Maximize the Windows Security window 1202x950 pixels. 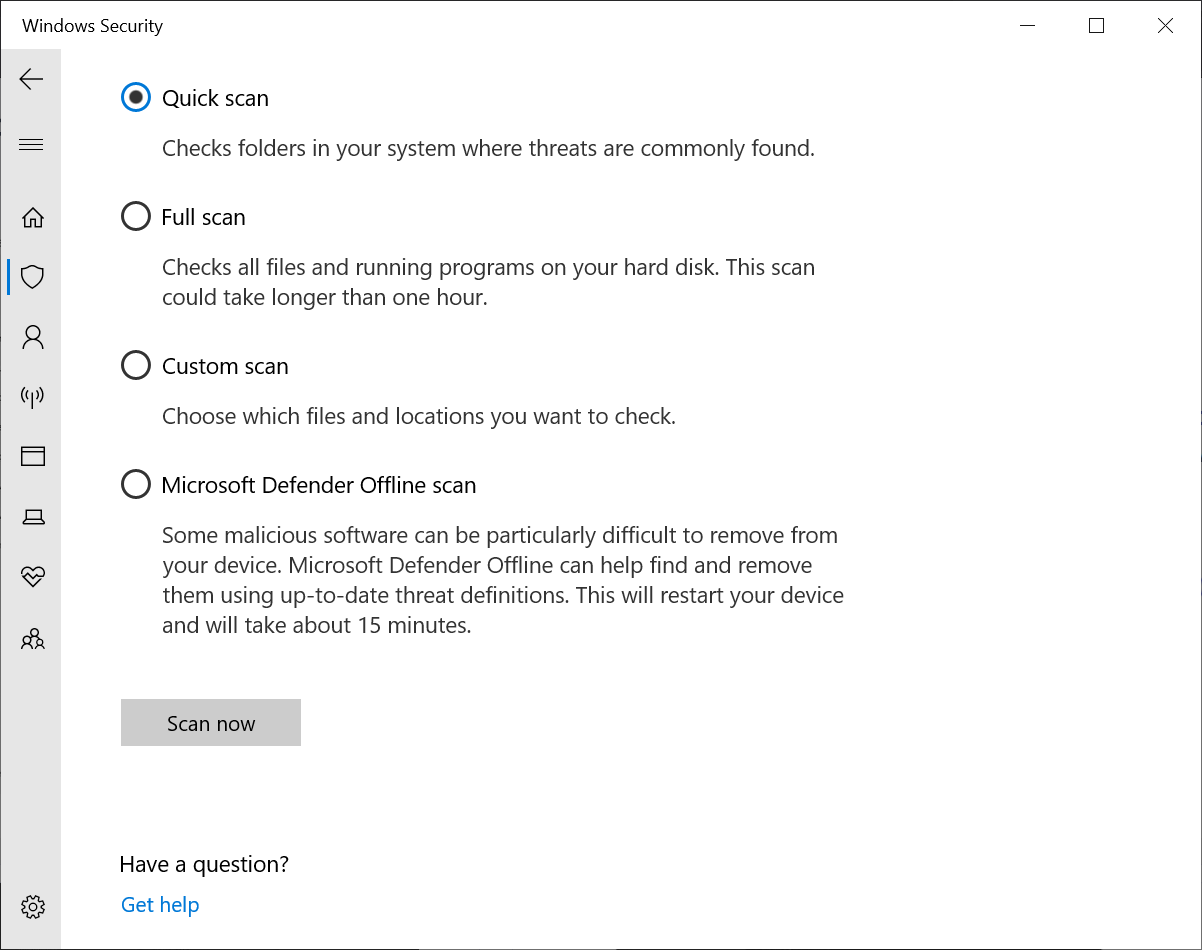point(1096,26)
